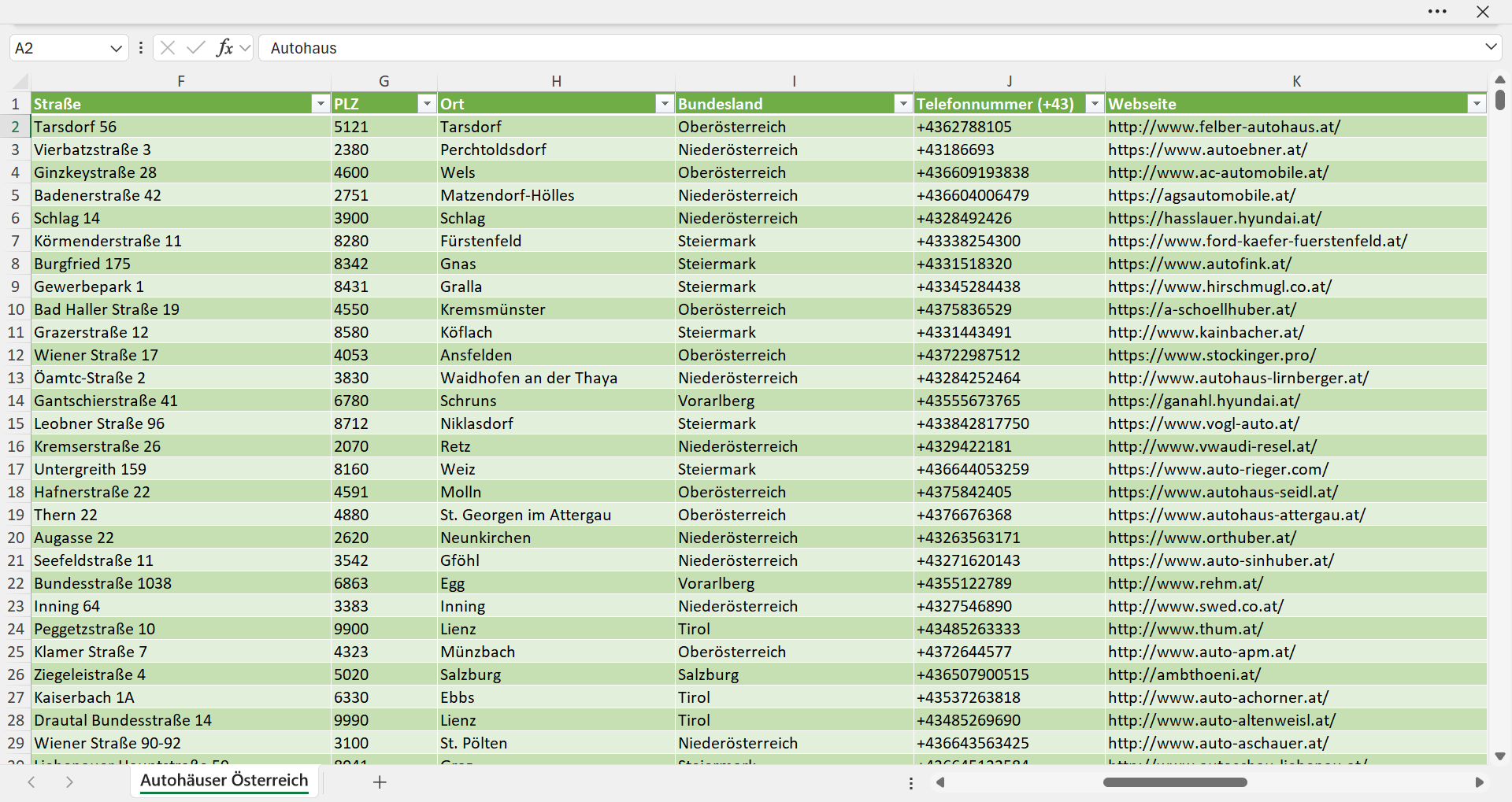This screenshot has height=802, width=1512.
Task: Select PLZ cell 2751
Action: point(384,195)
